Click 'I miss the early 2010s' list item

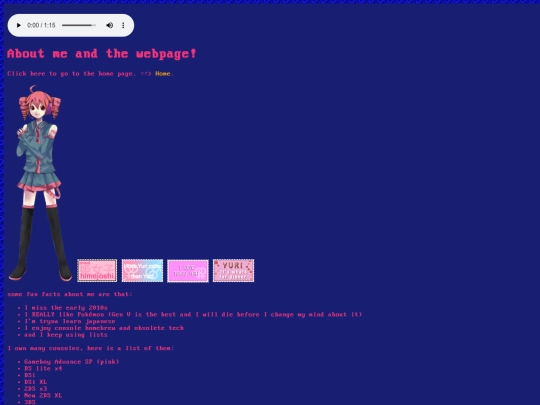pyautogui.click(x=66, y=308)
